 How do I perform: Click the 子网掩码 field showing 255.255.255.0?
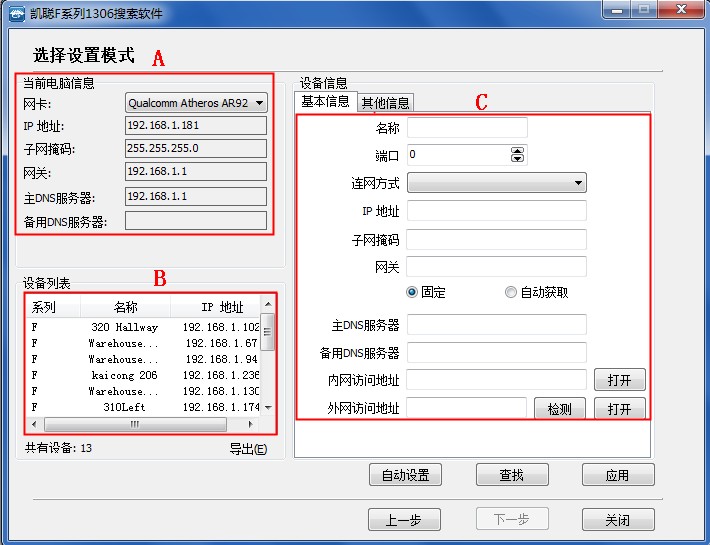click(x=196, y=148)
